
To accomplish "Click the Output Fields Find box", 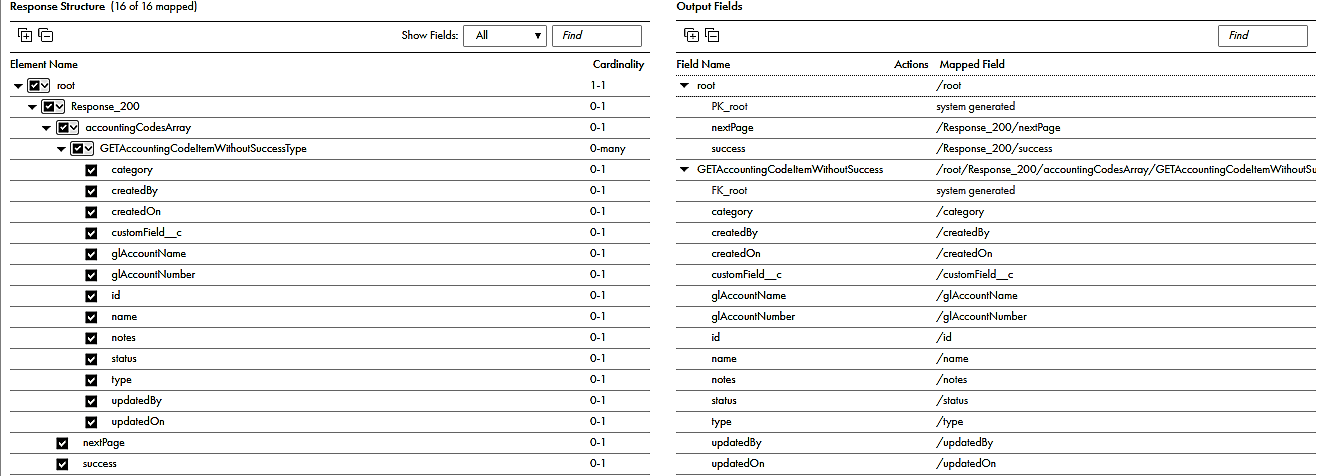I will tap(1263, 36).
